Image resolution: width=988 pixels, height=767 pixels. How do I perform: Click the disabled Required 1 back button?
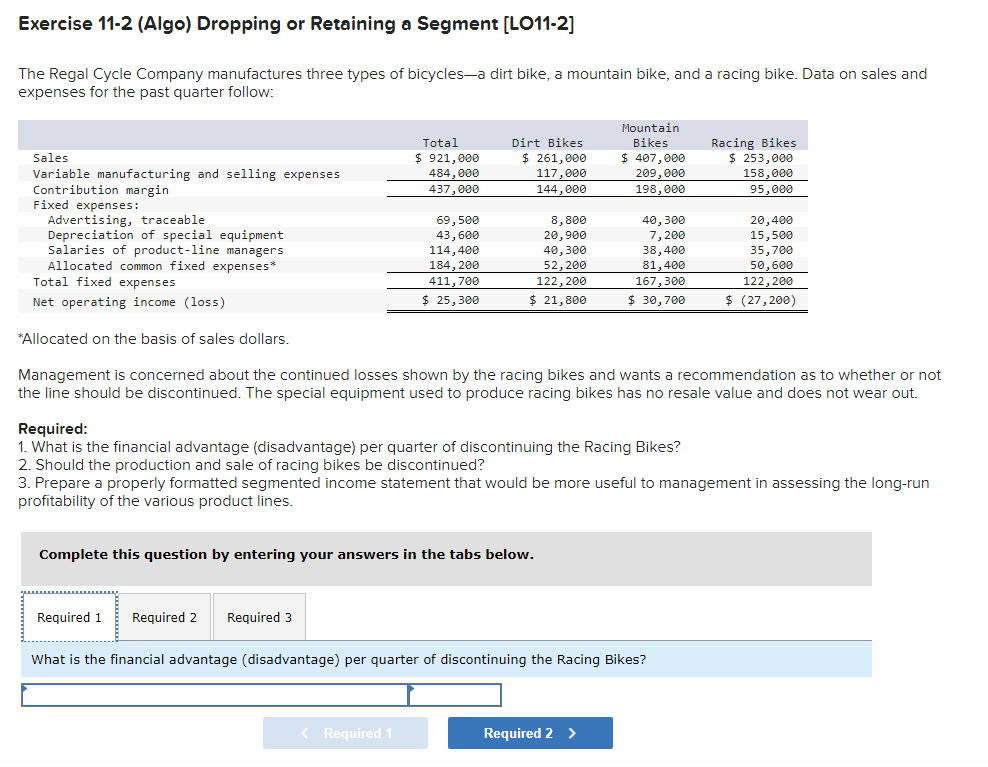[x=345, y=733]
